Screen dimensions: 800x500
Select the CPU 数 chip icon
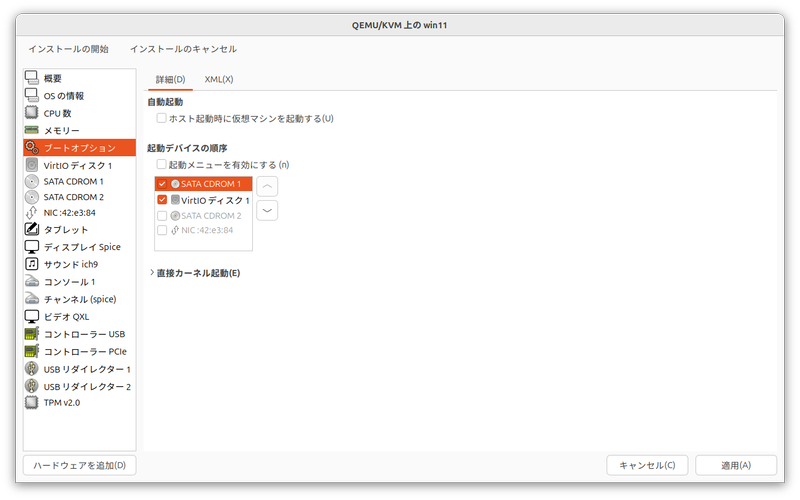click(32, 113)
